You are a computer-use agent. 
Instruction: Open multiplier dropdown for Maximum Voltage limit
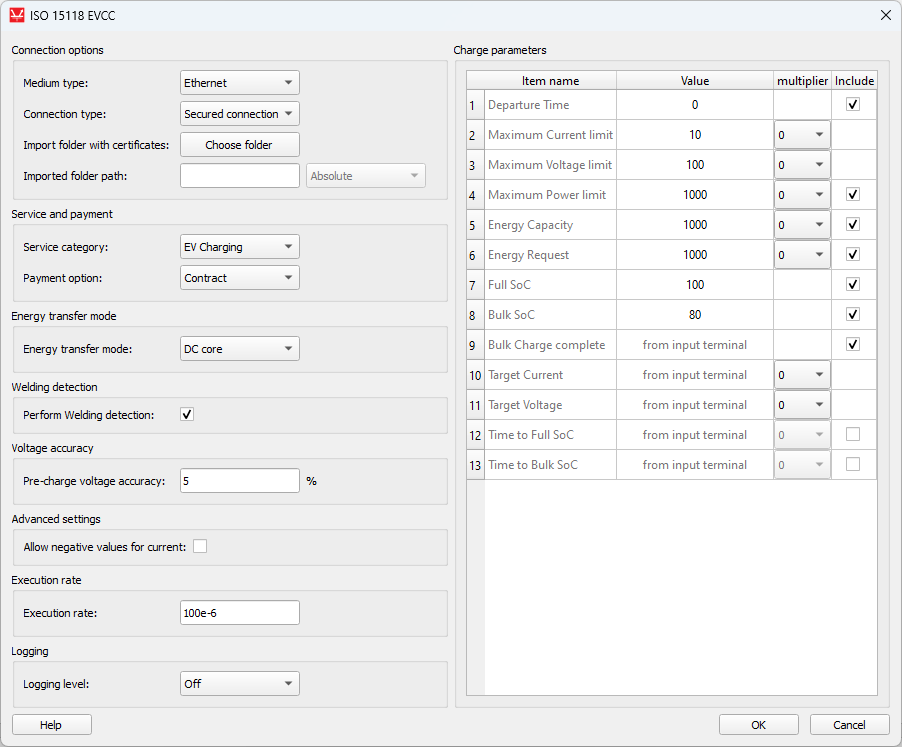[802, 165]
